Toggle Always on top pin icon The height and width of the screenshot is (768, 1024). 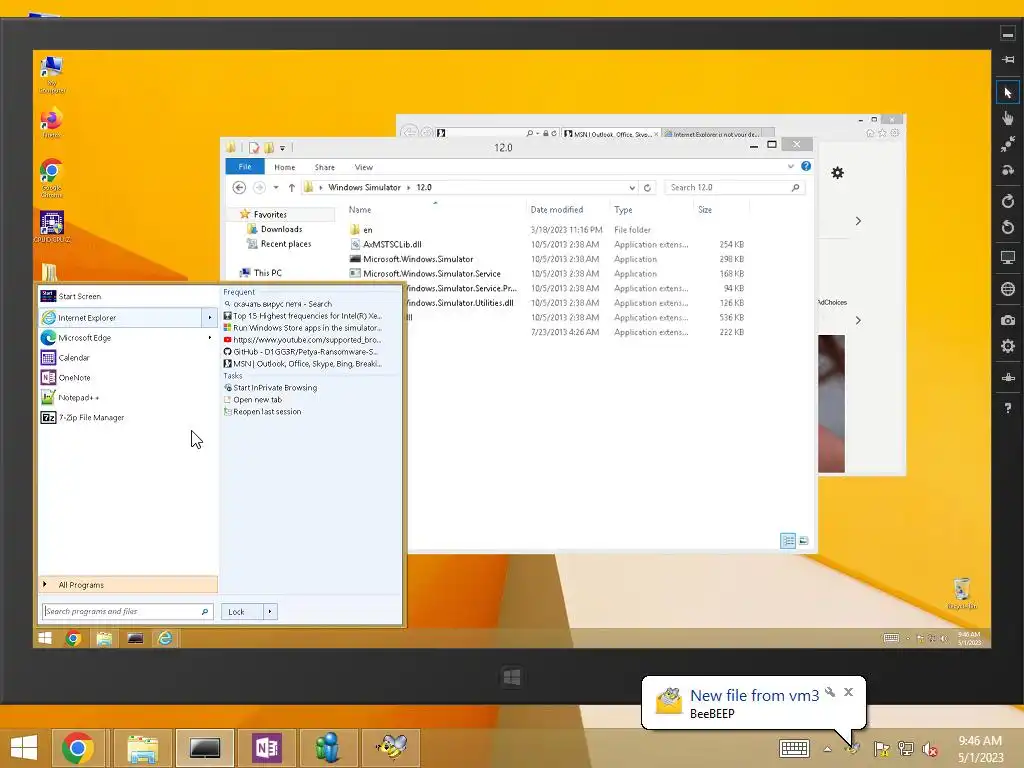tap(1008, 59)
